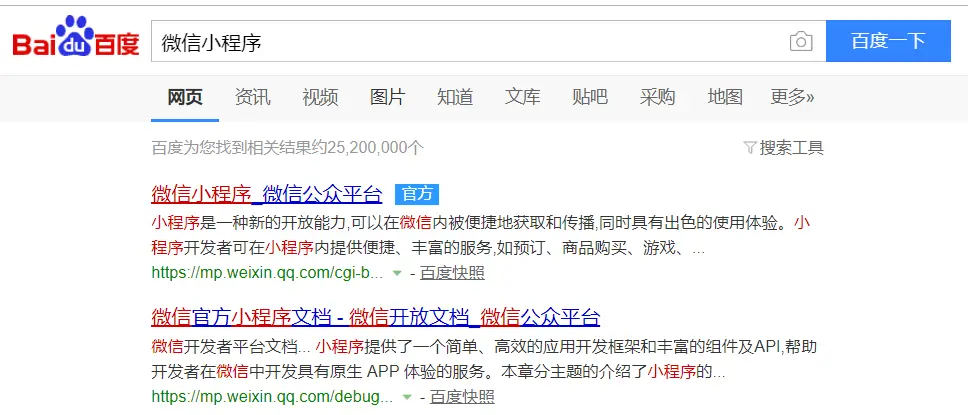The image size is (968, 415).
Task: Switch to the 地图 tab
Action: coord(725,97)
